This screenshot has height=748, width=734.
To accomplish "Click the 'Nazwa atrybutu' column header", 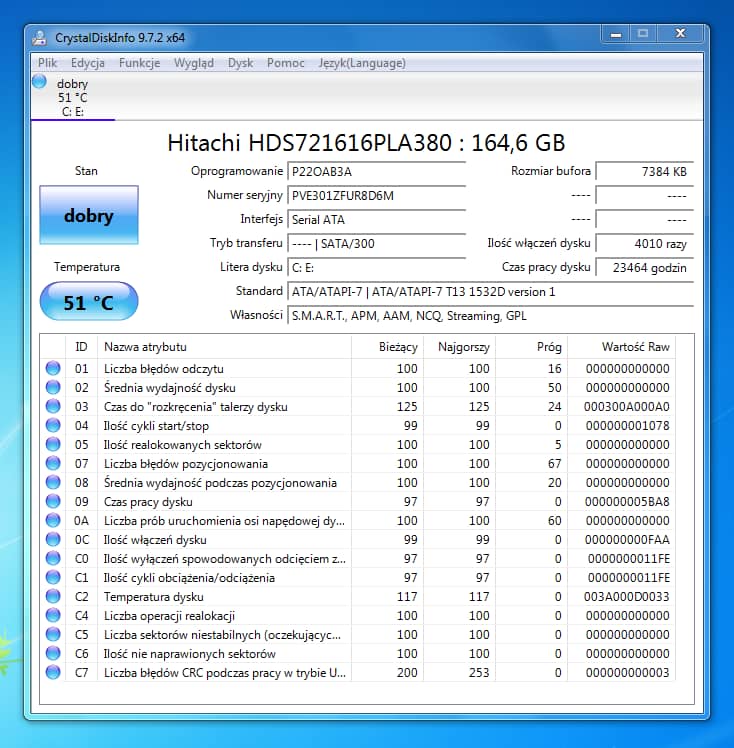I will [x=145, y=347].
